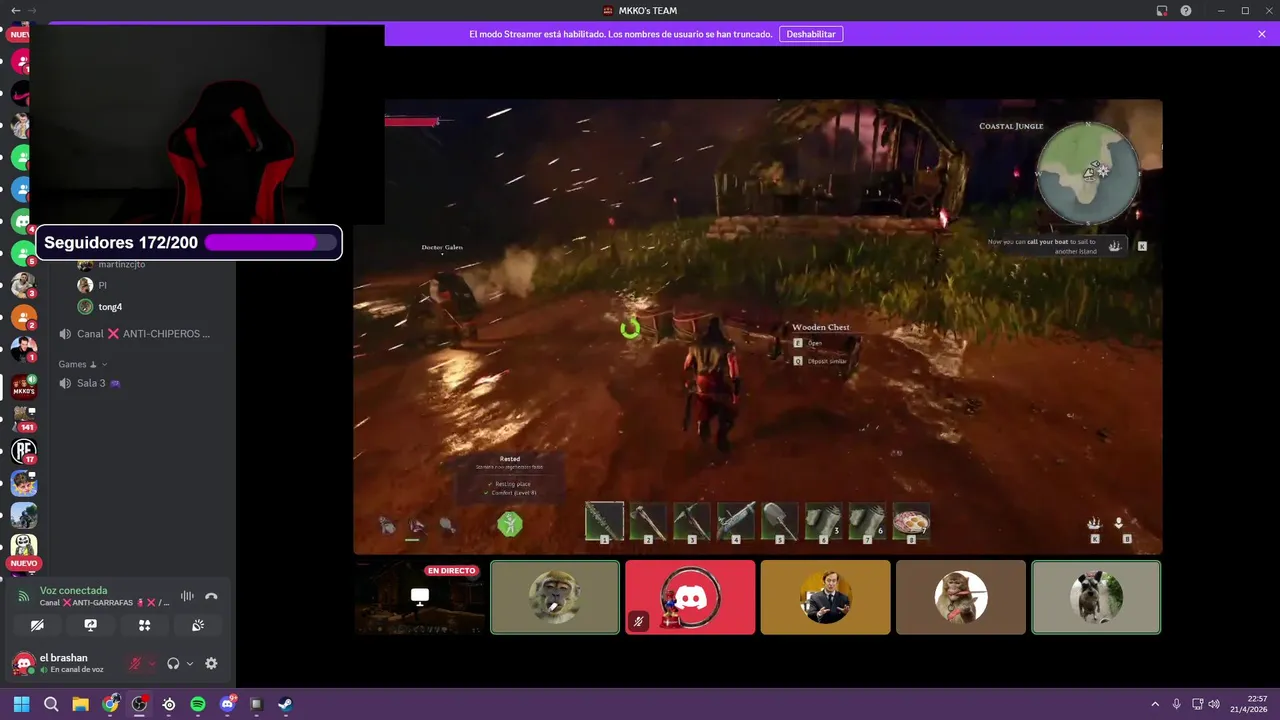Open system volume tray icon
Image resolution: width=1280 pixels, height=720 pixels.
point(1213,704)
